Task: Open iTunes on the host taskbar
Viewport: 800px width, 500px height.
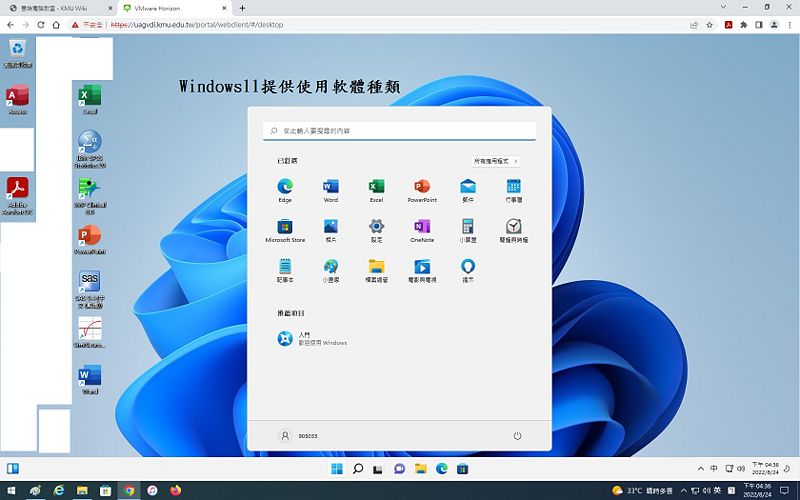Action: click(x=153, y=491)
